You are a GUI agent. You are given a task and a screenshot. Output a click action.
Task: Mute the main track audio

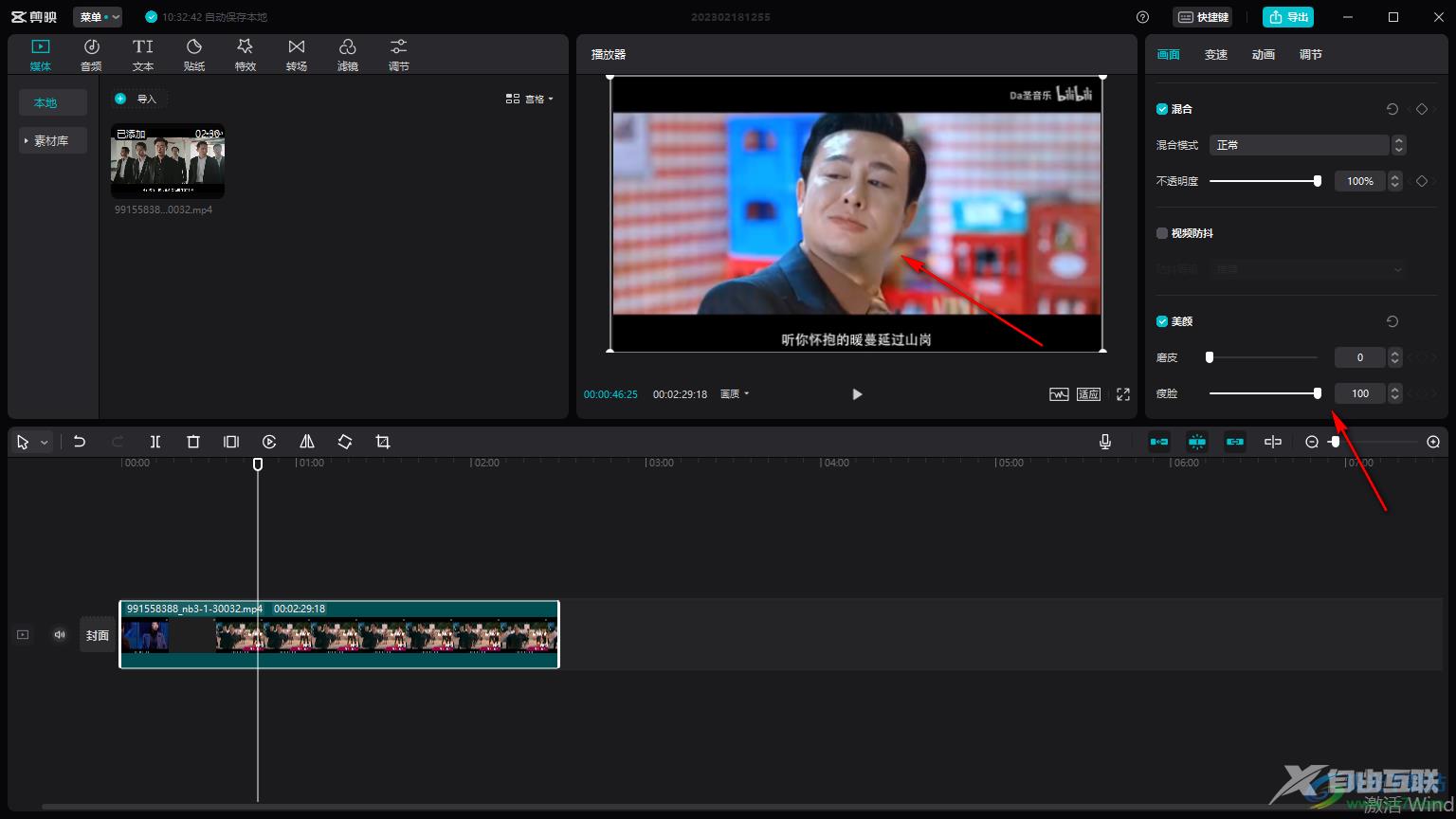pyautogui.click(x=60, y=635)
